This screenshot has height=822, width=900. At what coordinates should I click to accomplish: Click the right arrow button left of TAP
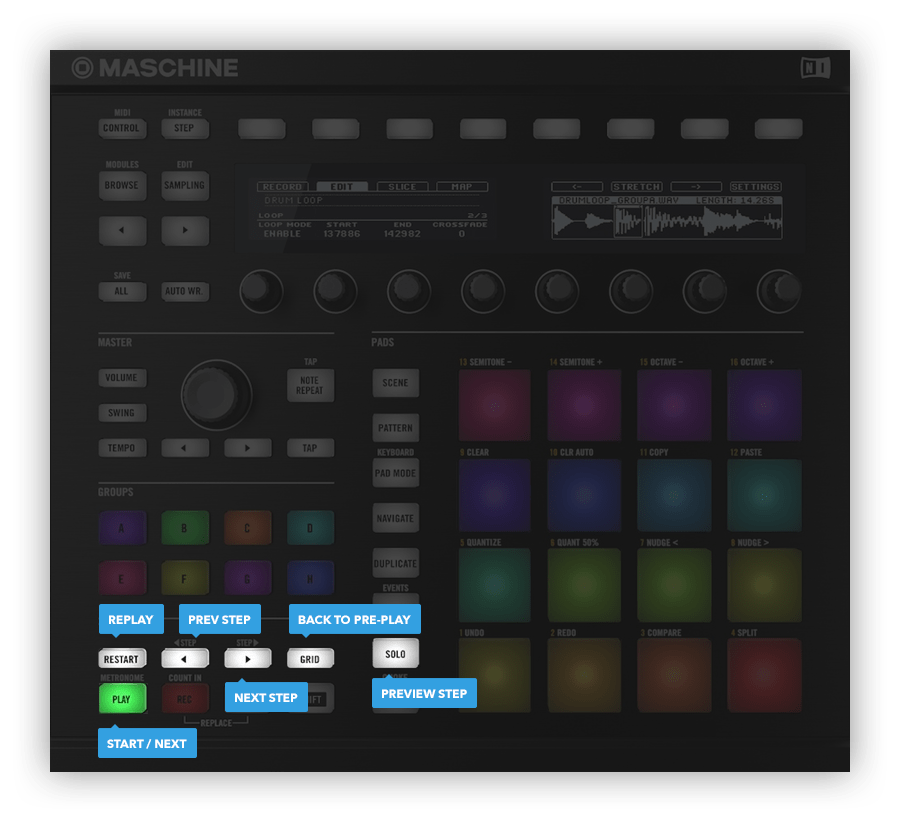point(247,448)
